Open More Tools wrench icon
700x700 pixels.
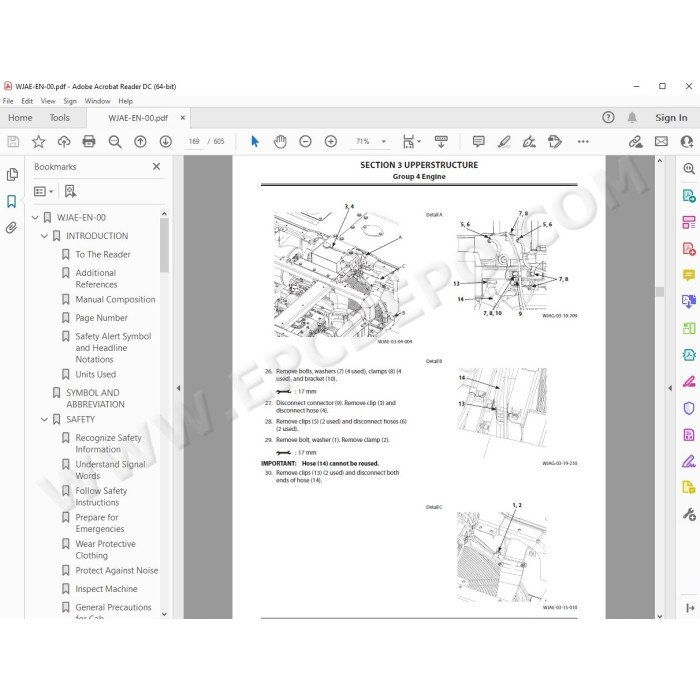point(688,514)
